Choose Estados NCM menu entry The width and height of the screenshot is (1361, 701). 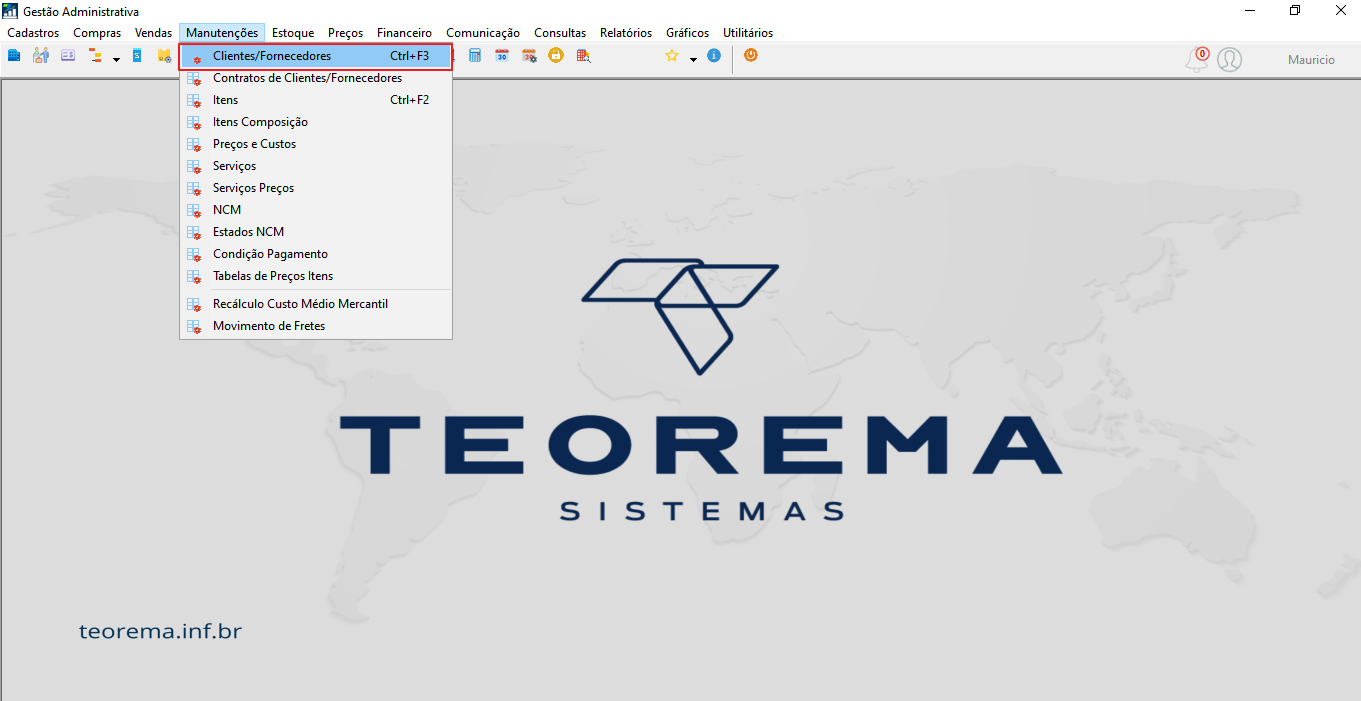coord(316,232)
